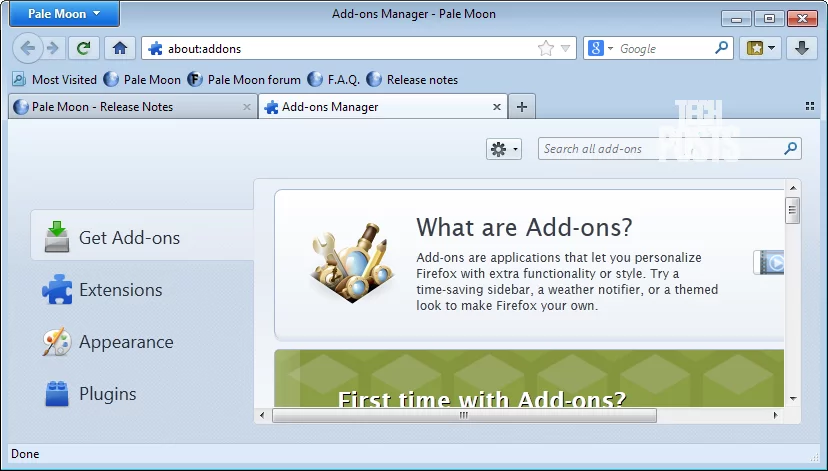Click the First time with Add-ons banner
This screenshot has height=471, width=828.
point(529,378)
